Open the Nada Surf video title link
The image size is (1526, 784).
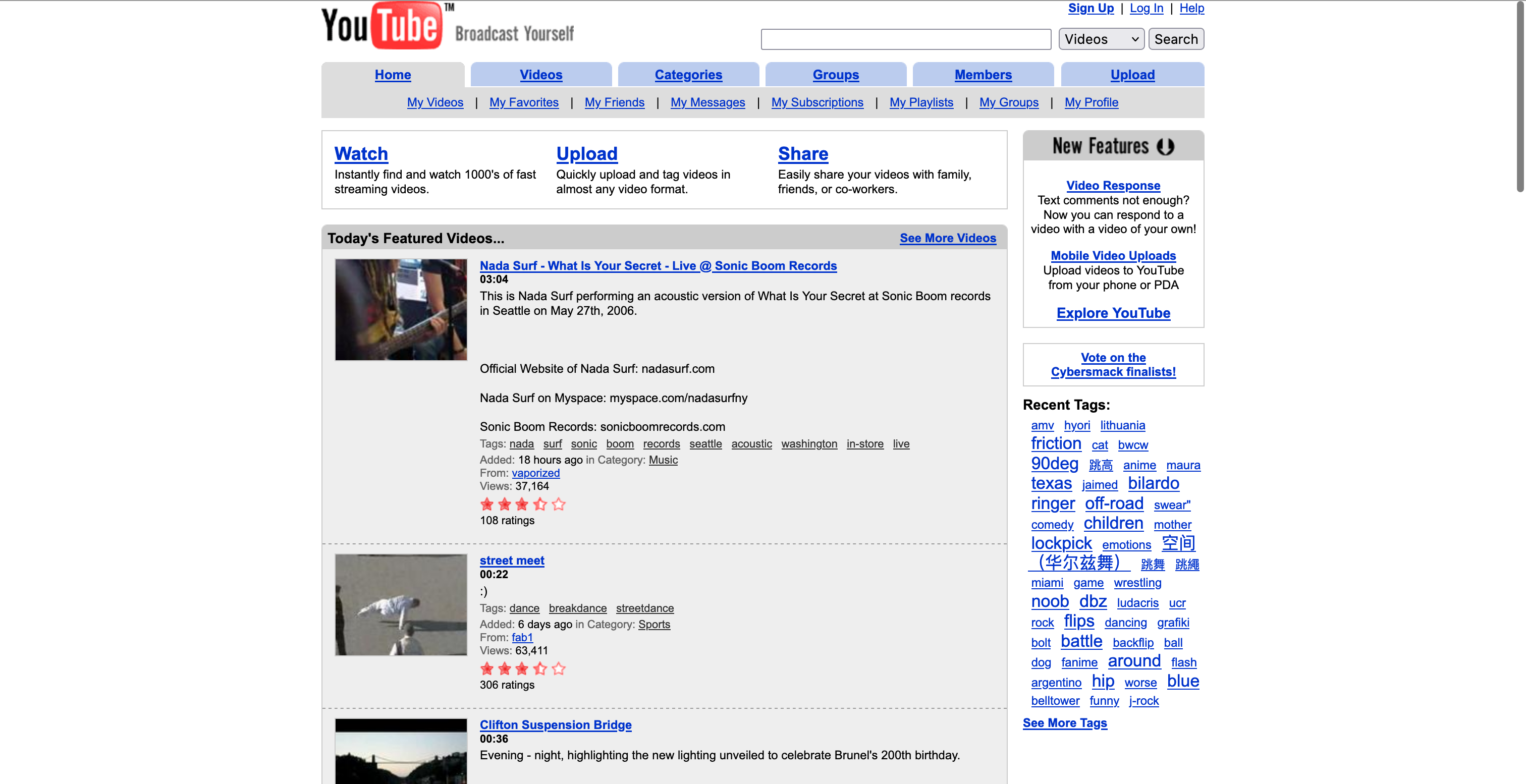point(658,266)
